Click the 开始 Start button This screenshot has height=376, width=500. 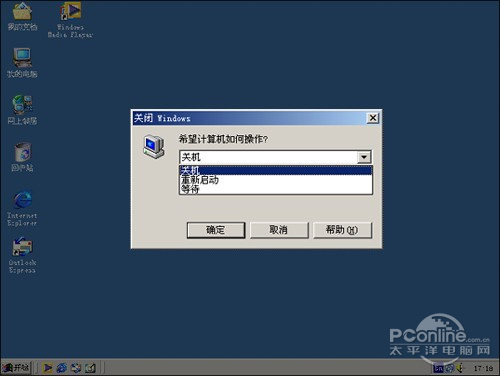16,368
